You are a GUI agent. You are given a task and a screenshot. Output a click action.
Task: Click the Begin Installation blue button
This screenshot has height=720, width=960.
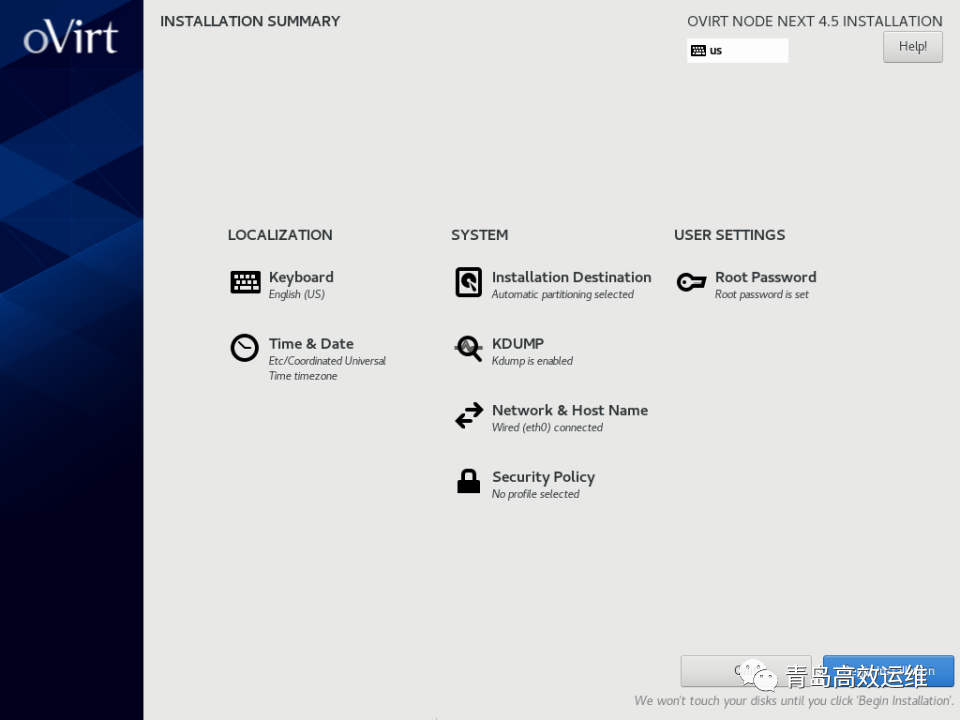click(x=888, y=671)
